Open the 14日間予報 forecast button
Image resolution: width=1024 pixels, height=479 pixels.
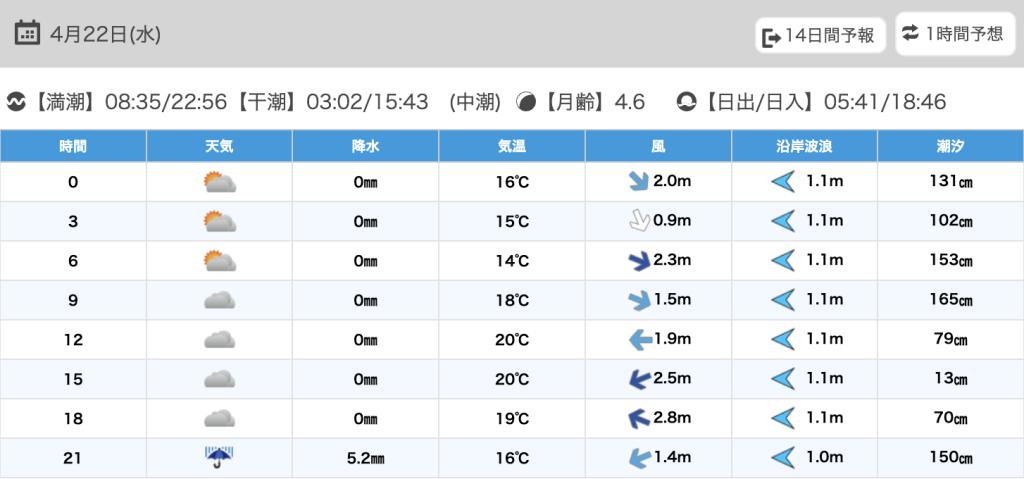click(x=820, y=36)
